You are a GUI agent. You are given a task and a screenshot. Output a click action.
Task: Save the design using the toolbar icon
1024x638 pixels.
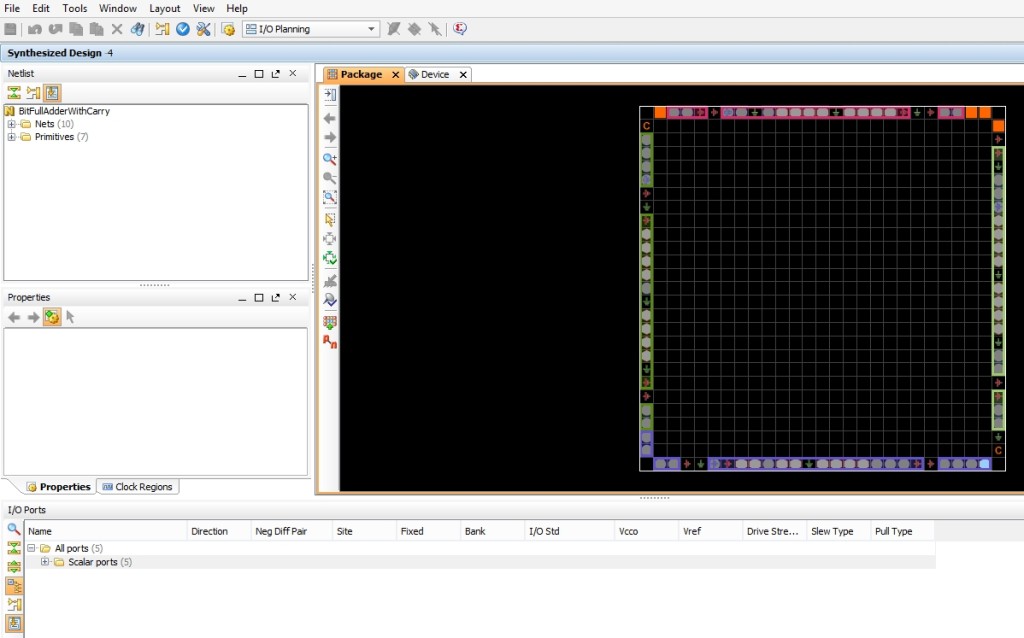pos(10,29)
